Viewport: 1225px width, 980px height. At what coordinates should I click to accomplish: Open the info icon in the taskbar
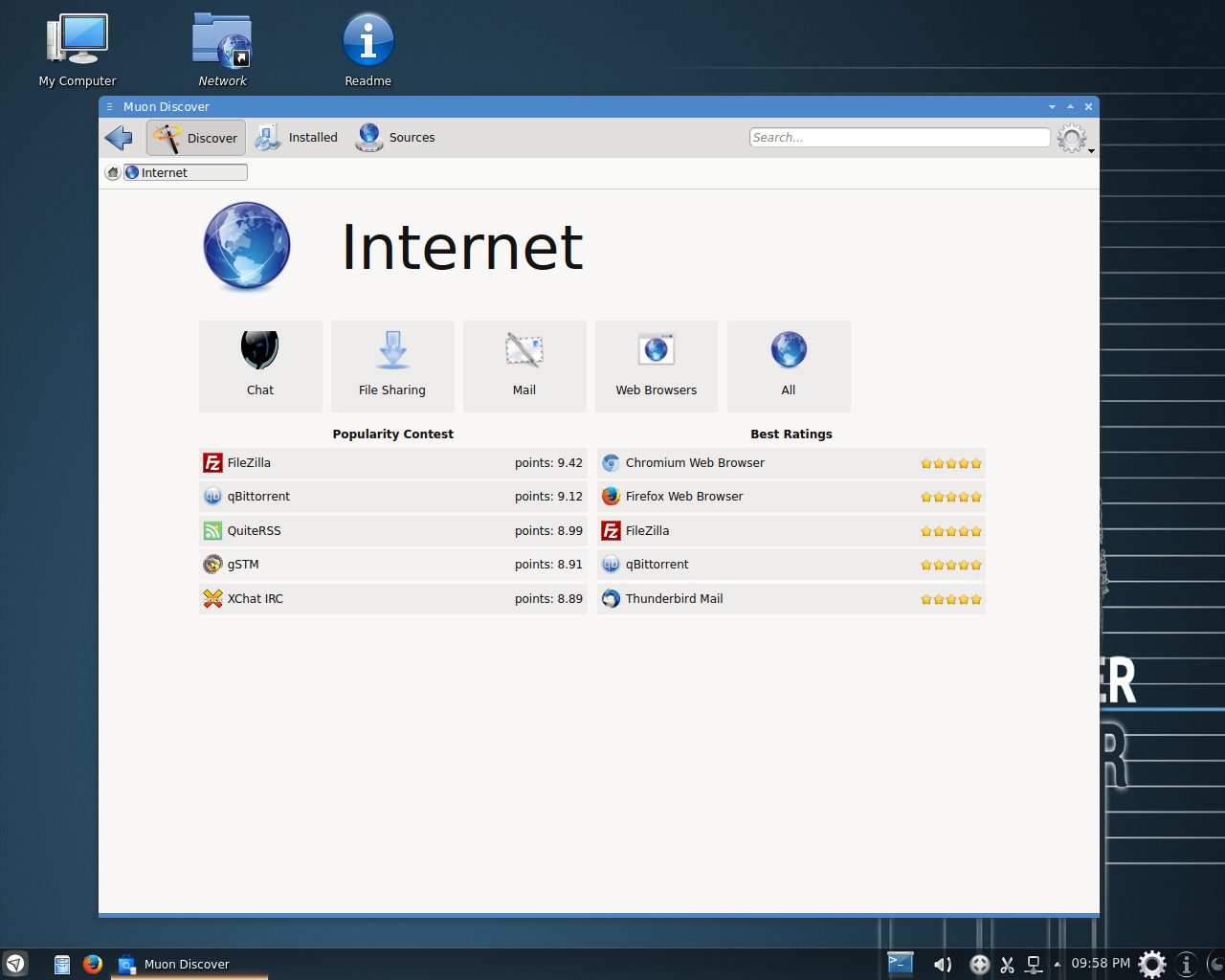[x=1186, y=964]
